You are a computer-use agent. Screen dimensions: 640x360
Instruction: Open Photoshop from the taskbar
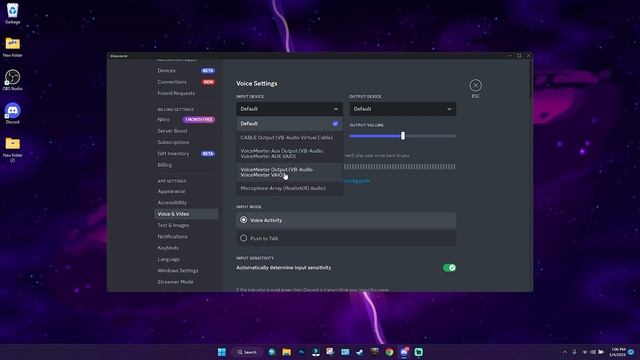tap(301, 352)
